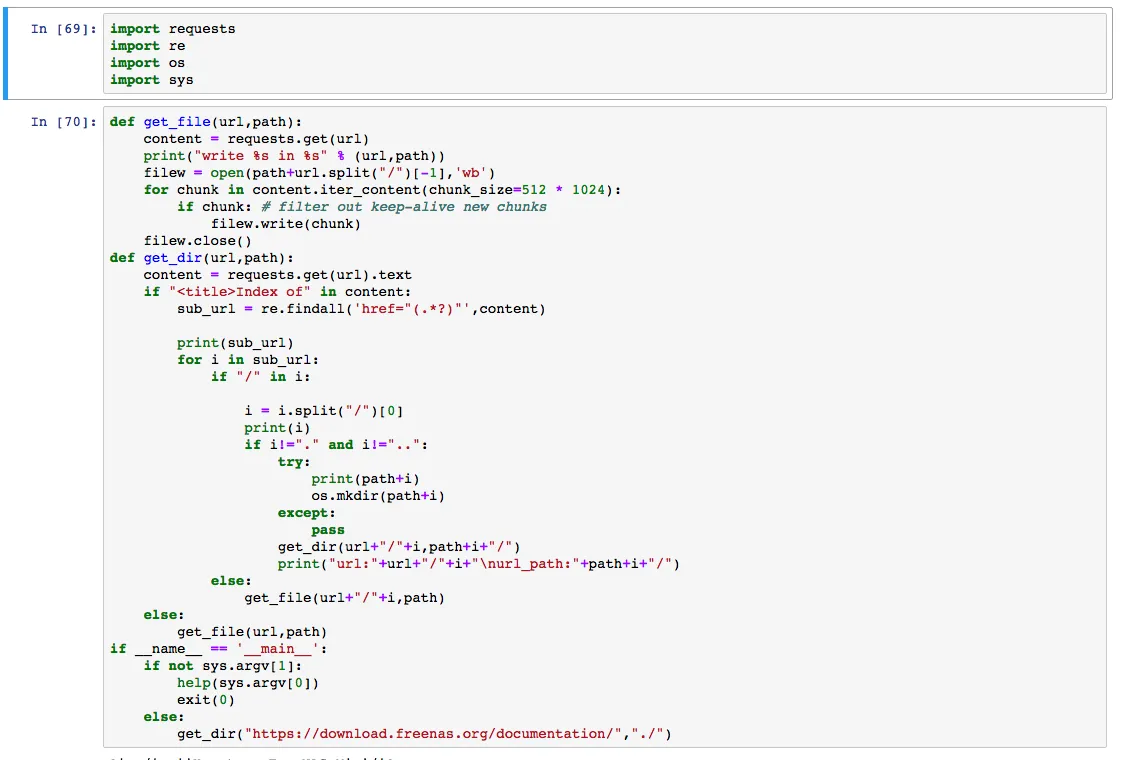The image size is (1121, 760).
Task: Click the 'import sys' line
Action: [x=152, y=80]
